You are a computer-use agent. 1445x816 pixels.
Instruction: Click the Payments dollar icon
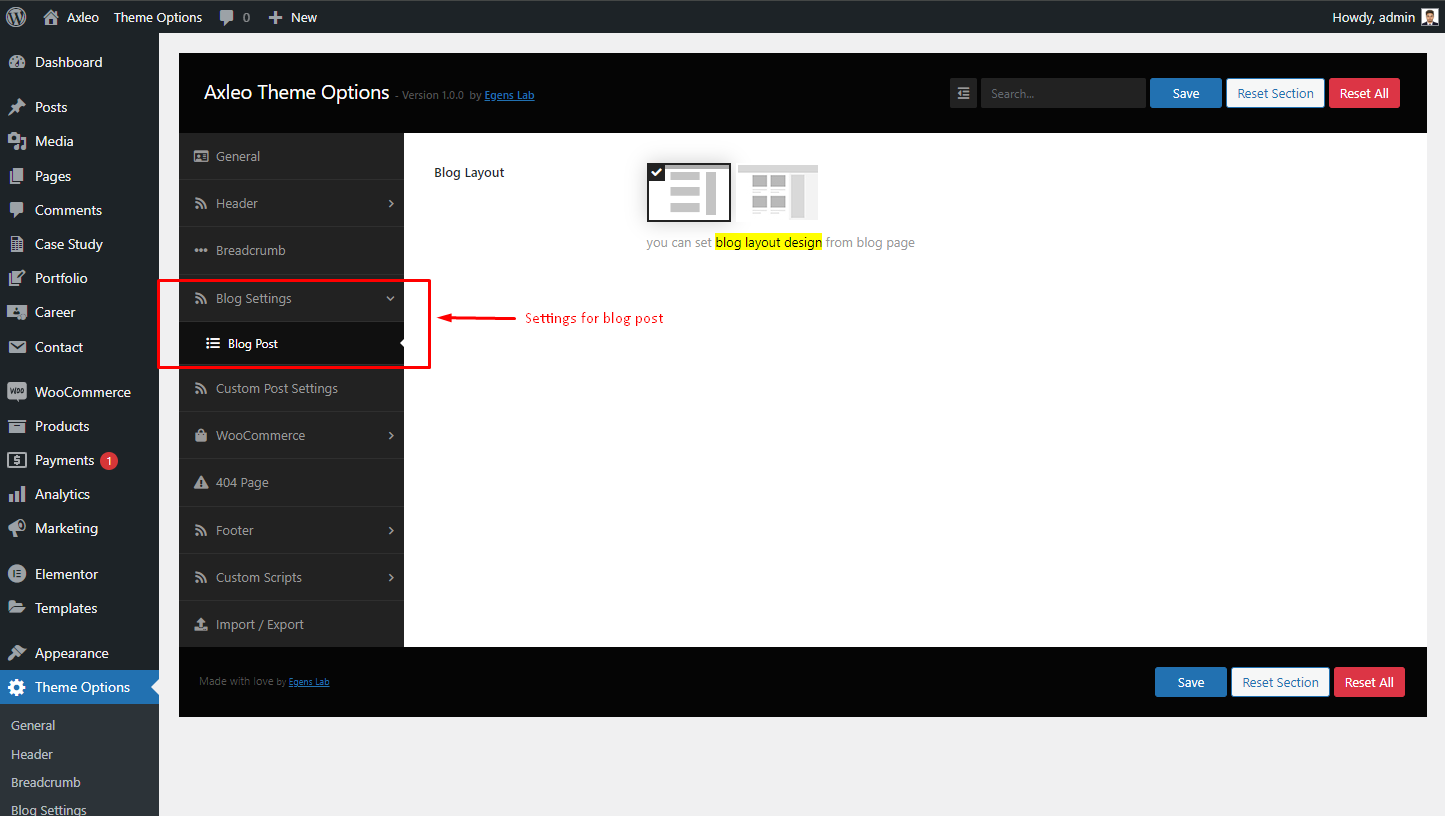click(x=16, y=460)
